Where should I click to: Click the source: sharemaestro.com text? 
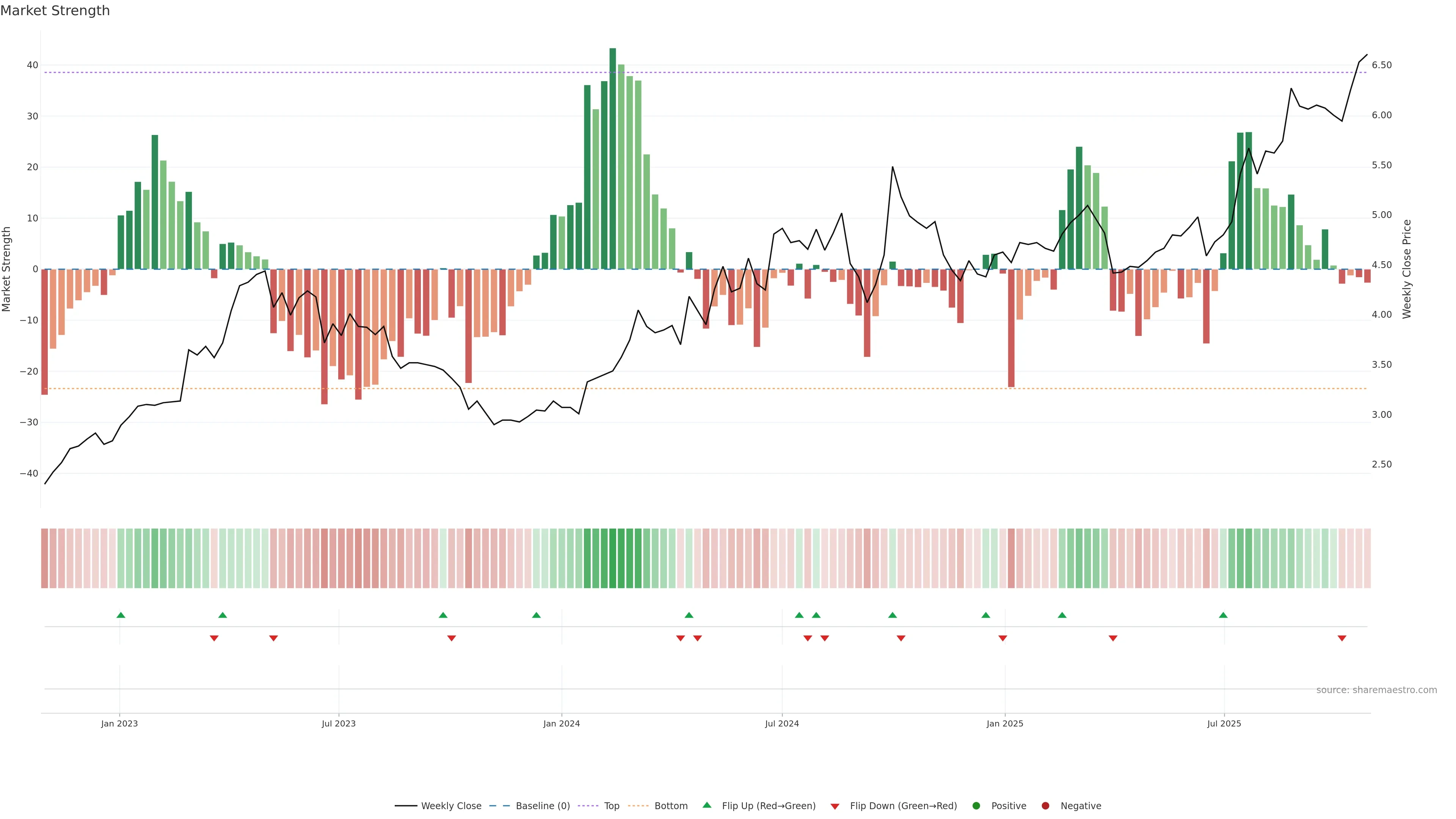(1376, 690)
